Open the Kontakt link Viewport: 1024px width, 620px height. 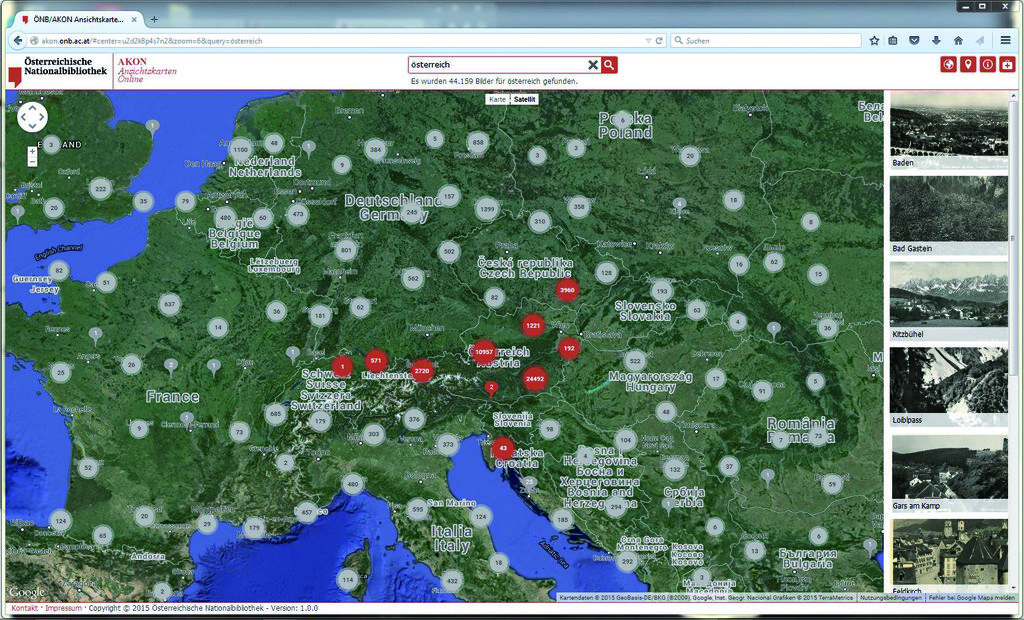[x=25, y=608]
